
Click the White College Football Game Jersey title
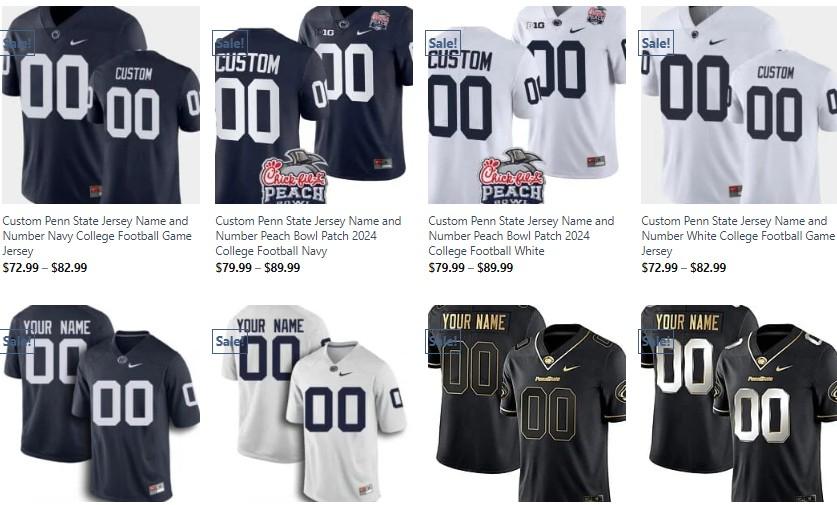[x=738, y=235]
